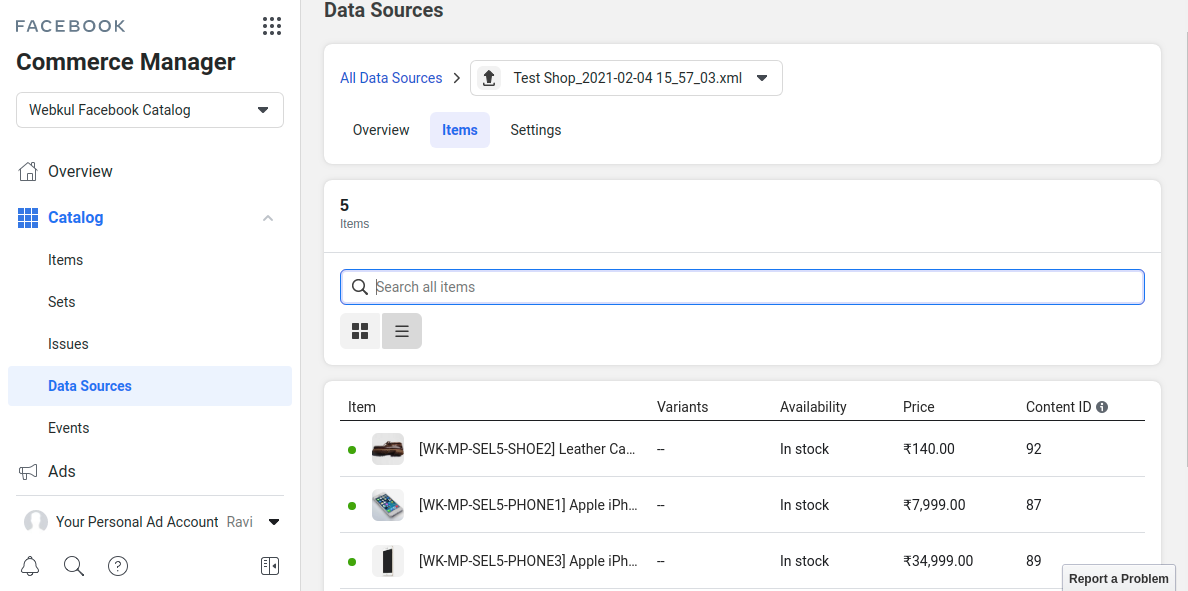1188x591 pixels.
Task: Click the All Data Sources link
Action: click(x=391, y=78)
